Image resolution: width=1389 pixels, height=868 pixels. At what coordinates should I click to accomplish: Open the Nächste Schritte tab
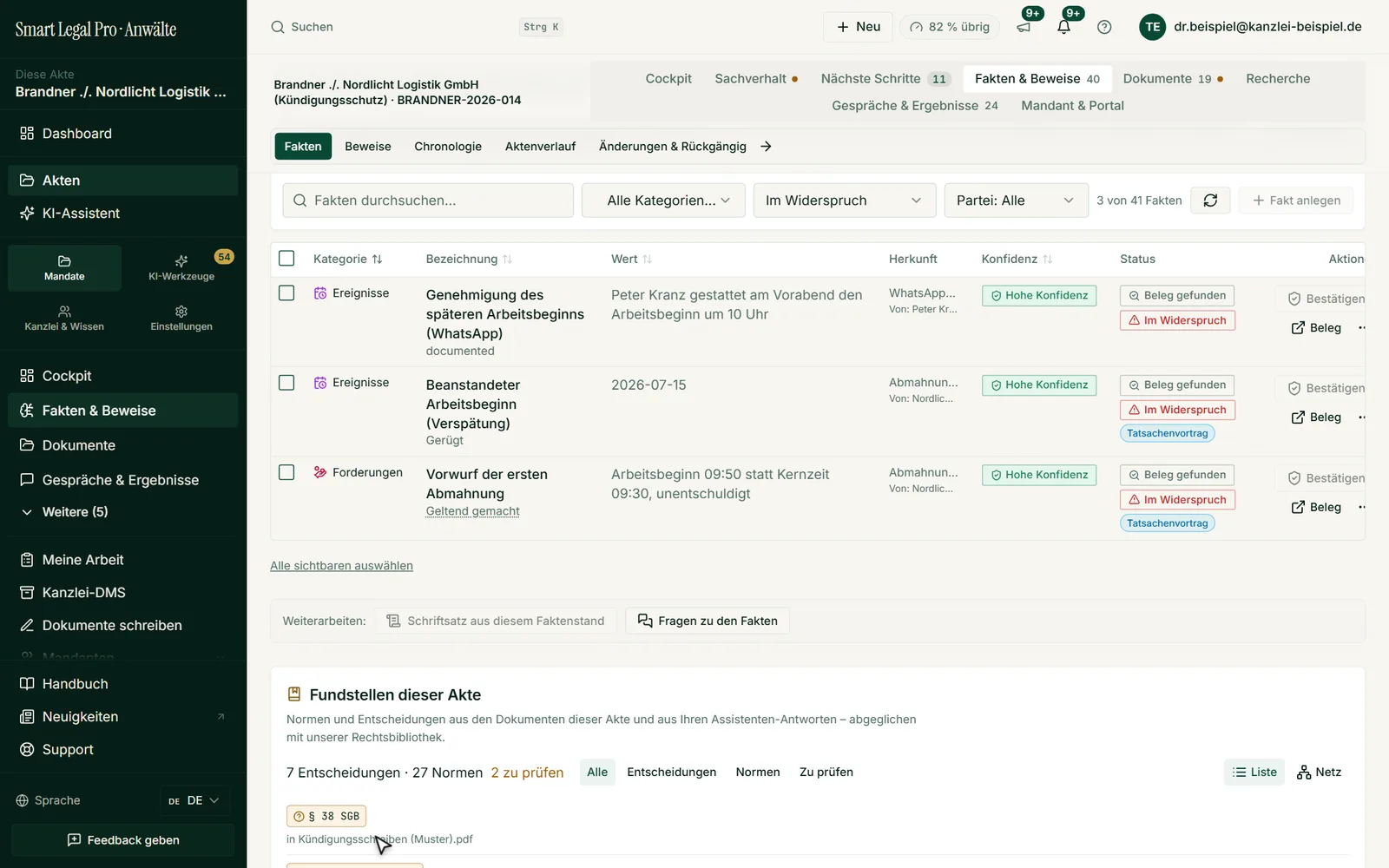885,79
